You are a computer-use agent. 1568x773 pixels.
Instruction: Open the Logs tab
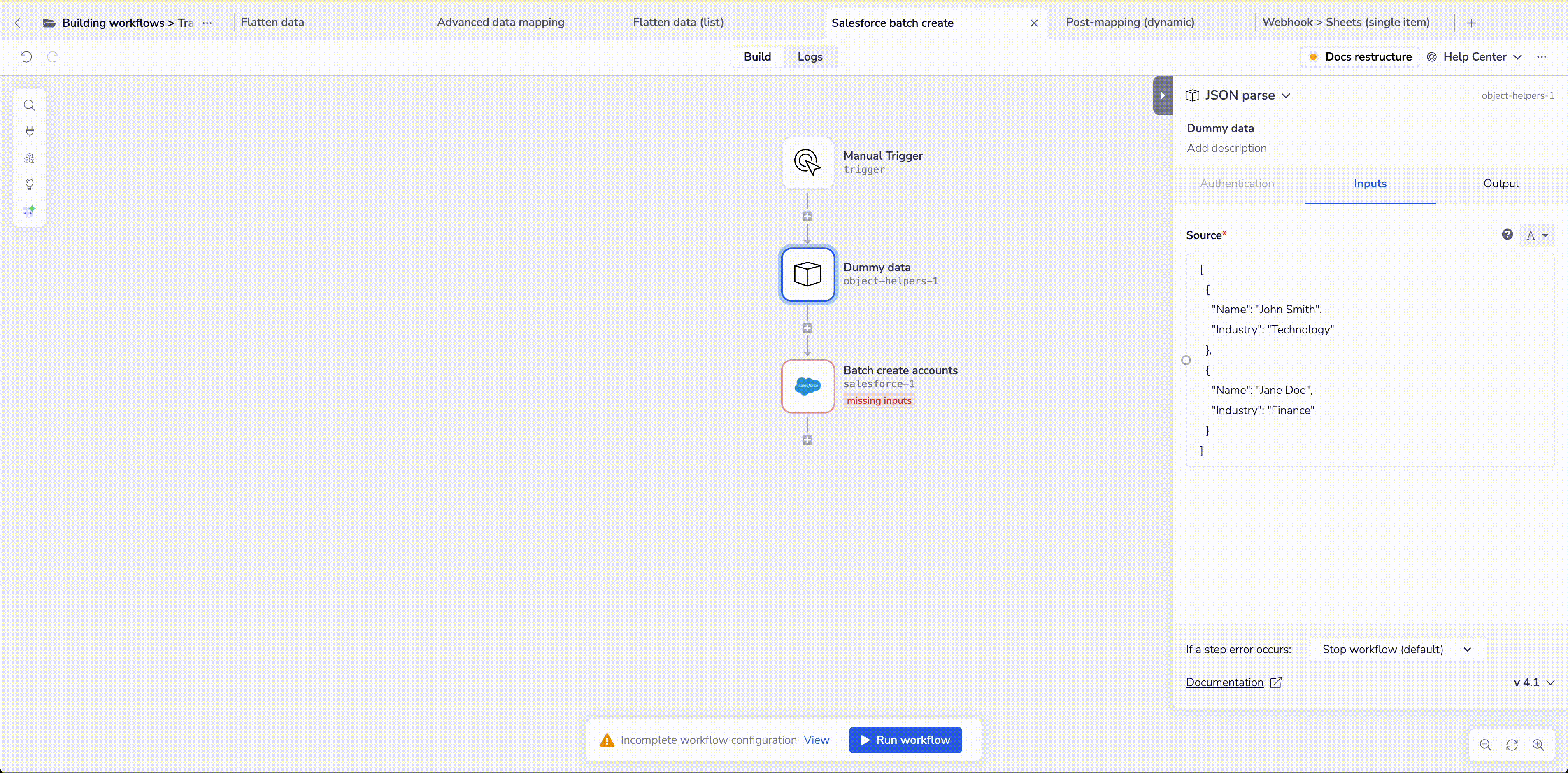click(810, 57)
